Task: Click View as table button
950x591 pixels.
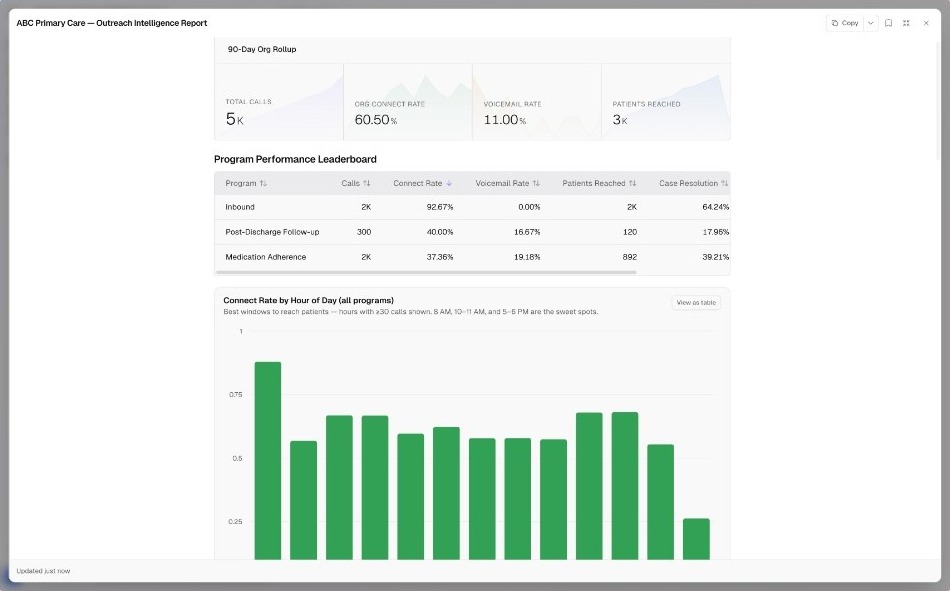Action: point(696,302)
